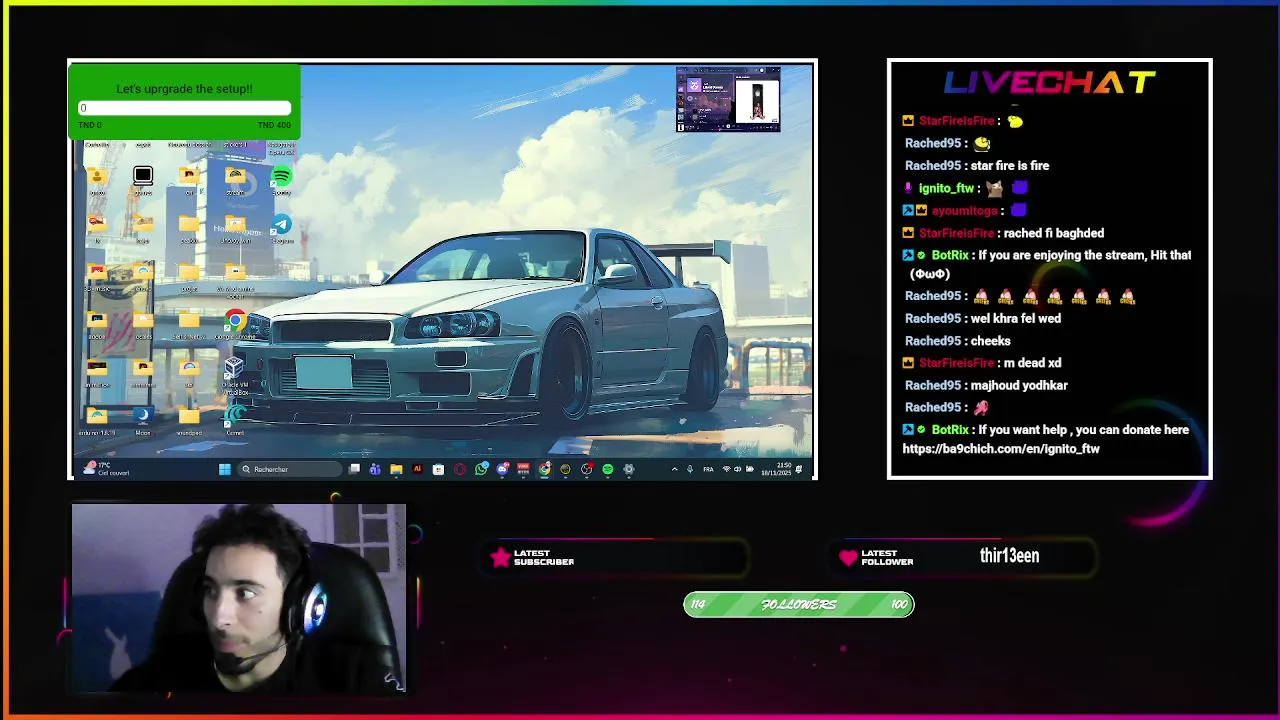Viewport: 1280px width, 720px height.
Task: Open Microsoft Store from the taskbar
Action: (x=438, y=469)
